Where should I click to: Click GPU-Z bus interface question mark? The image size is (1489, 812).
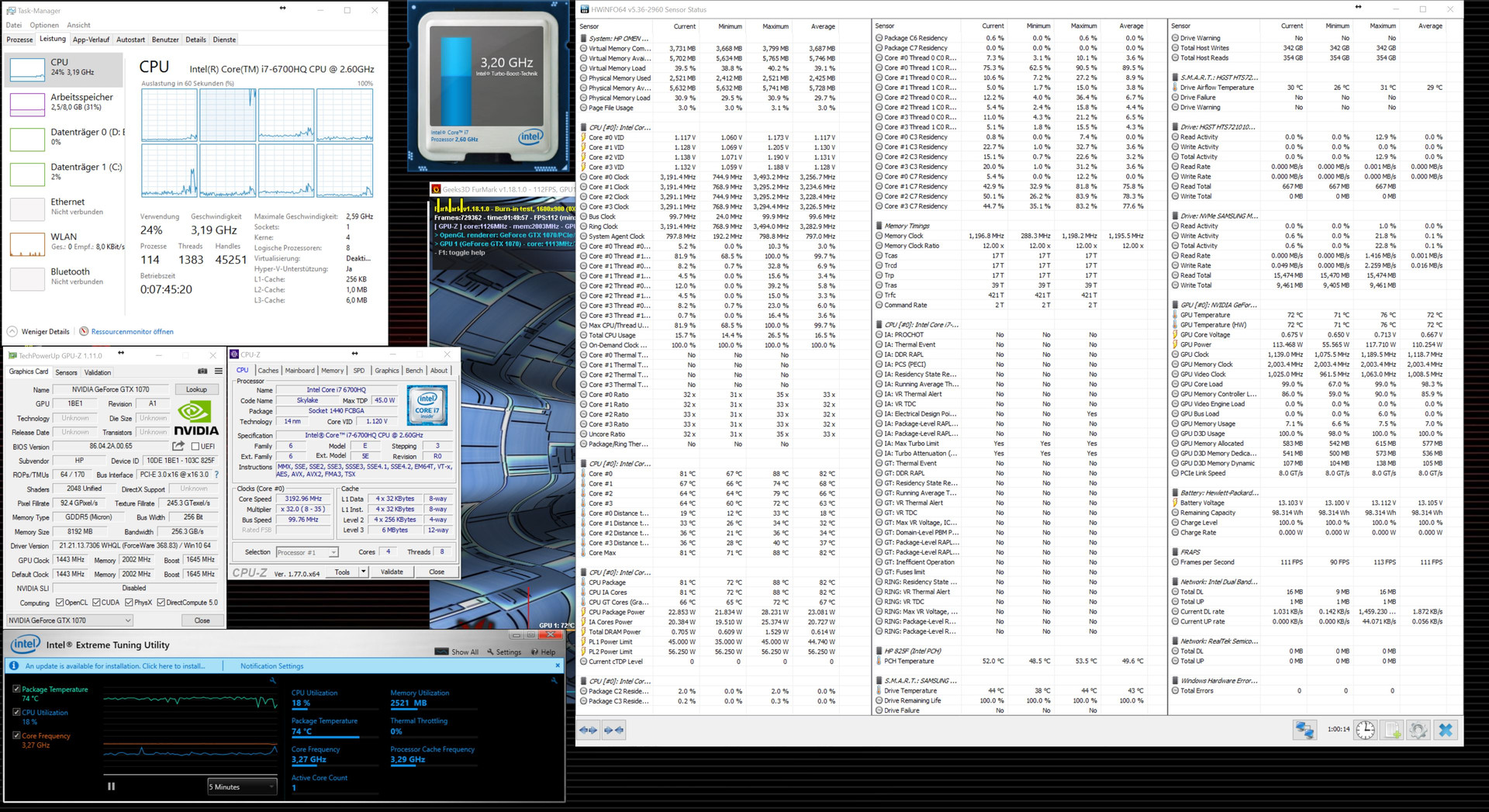[x=216, y=475]
